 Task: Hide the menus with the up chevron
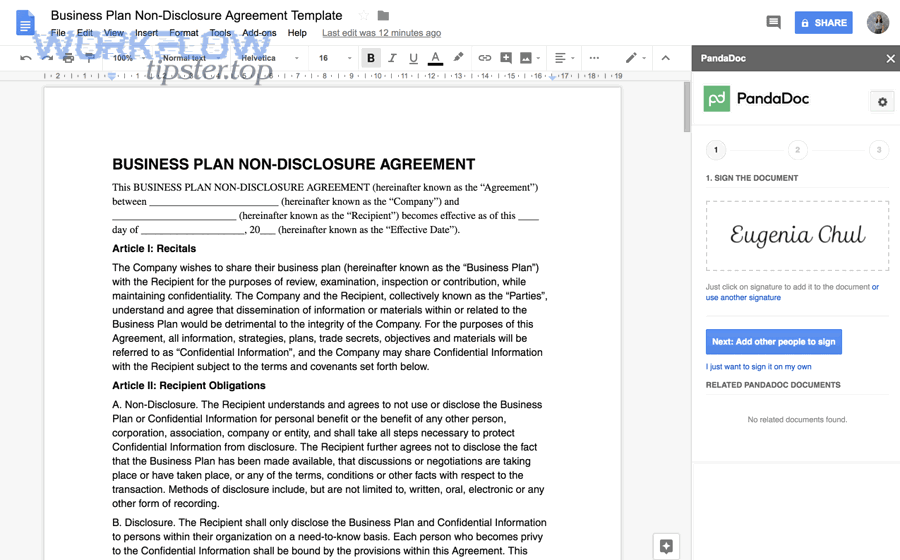point(665,58)
